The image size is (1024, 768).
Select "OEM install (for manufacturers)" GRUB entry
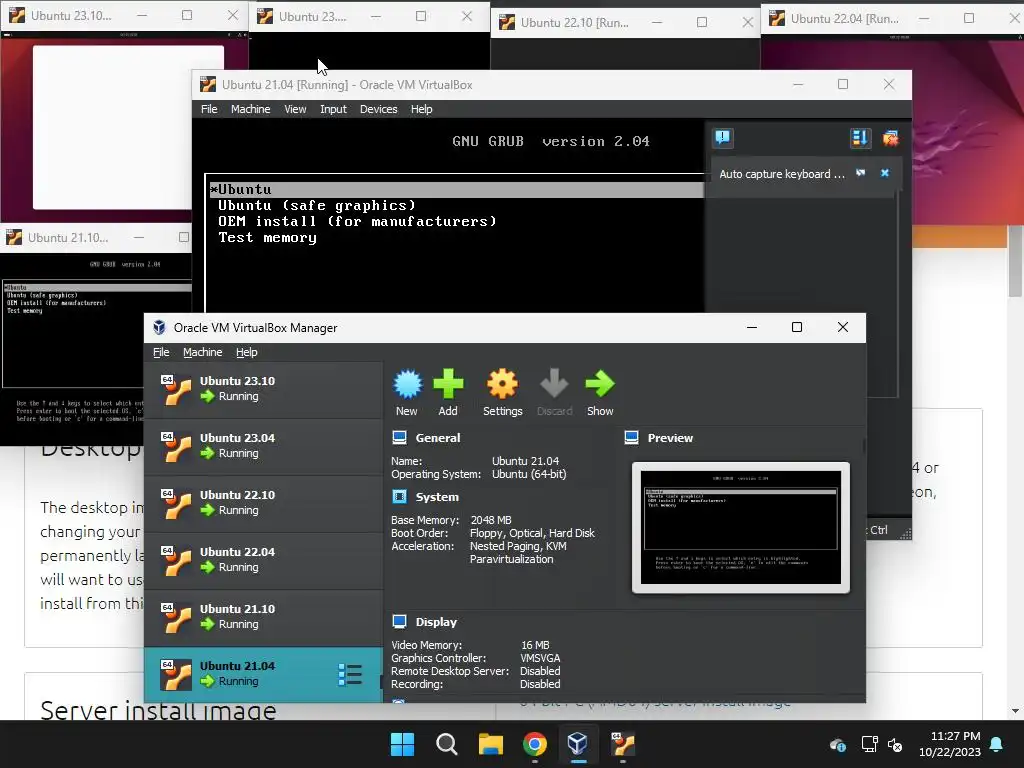[x=357, y=221]
